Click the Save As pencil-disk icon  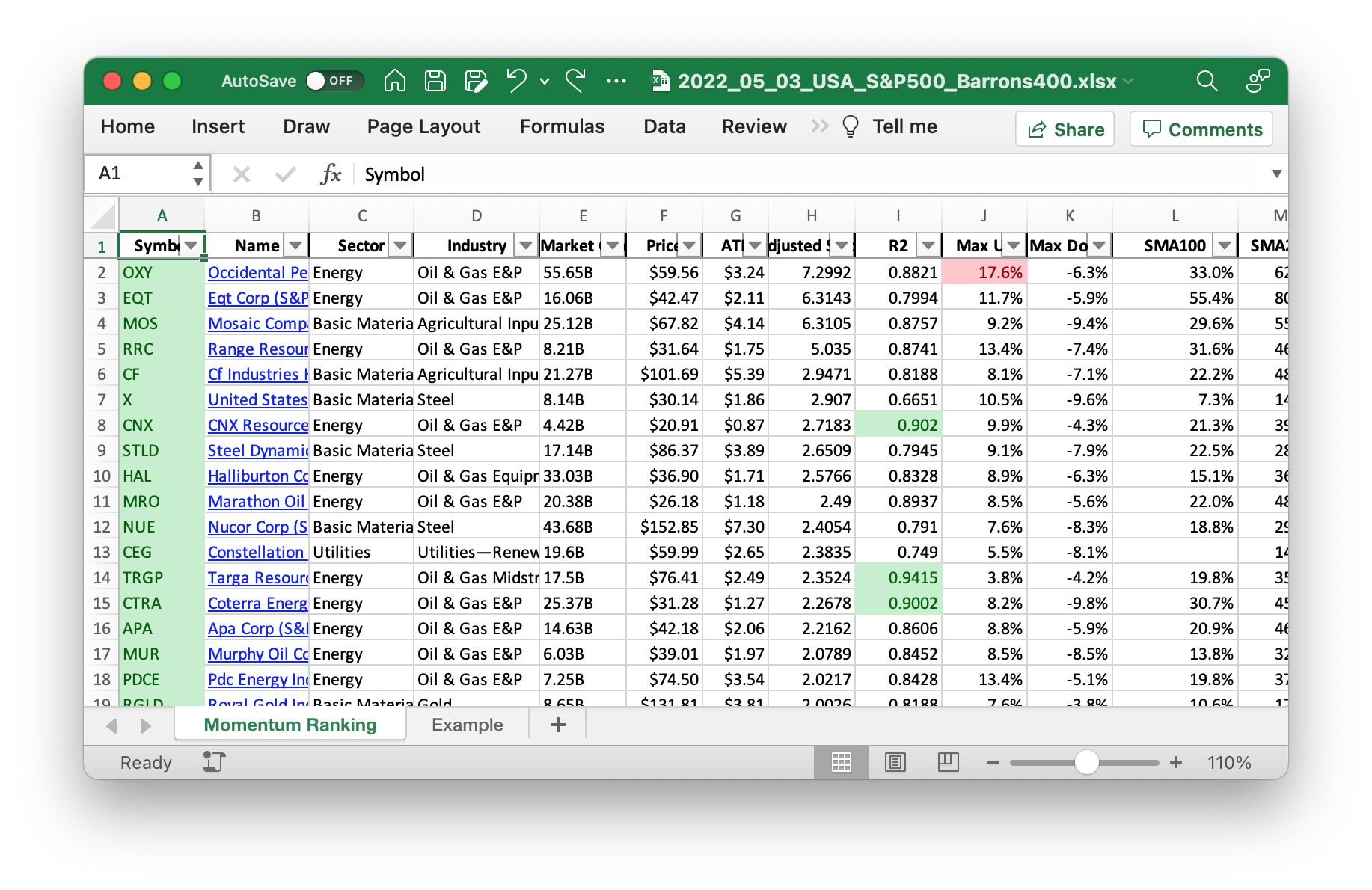tap(476, 81)
